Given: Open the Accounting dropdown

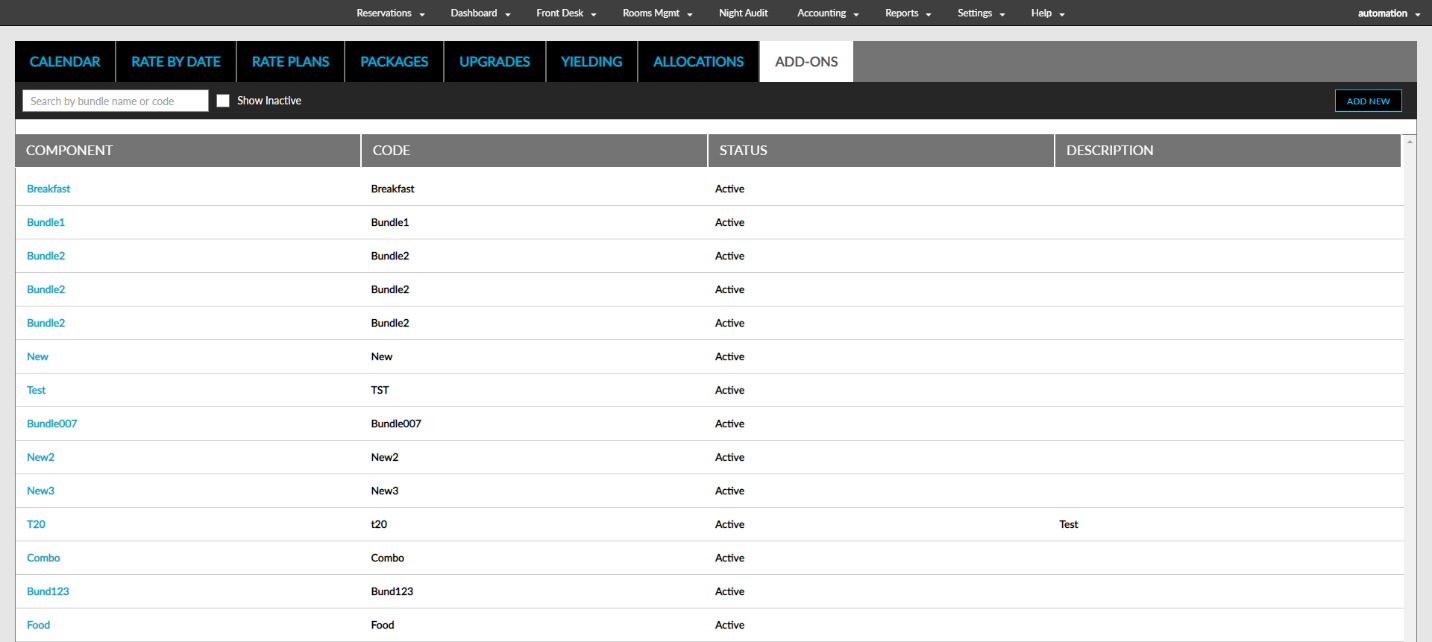Looking at the screenshot, I should 822,13.
